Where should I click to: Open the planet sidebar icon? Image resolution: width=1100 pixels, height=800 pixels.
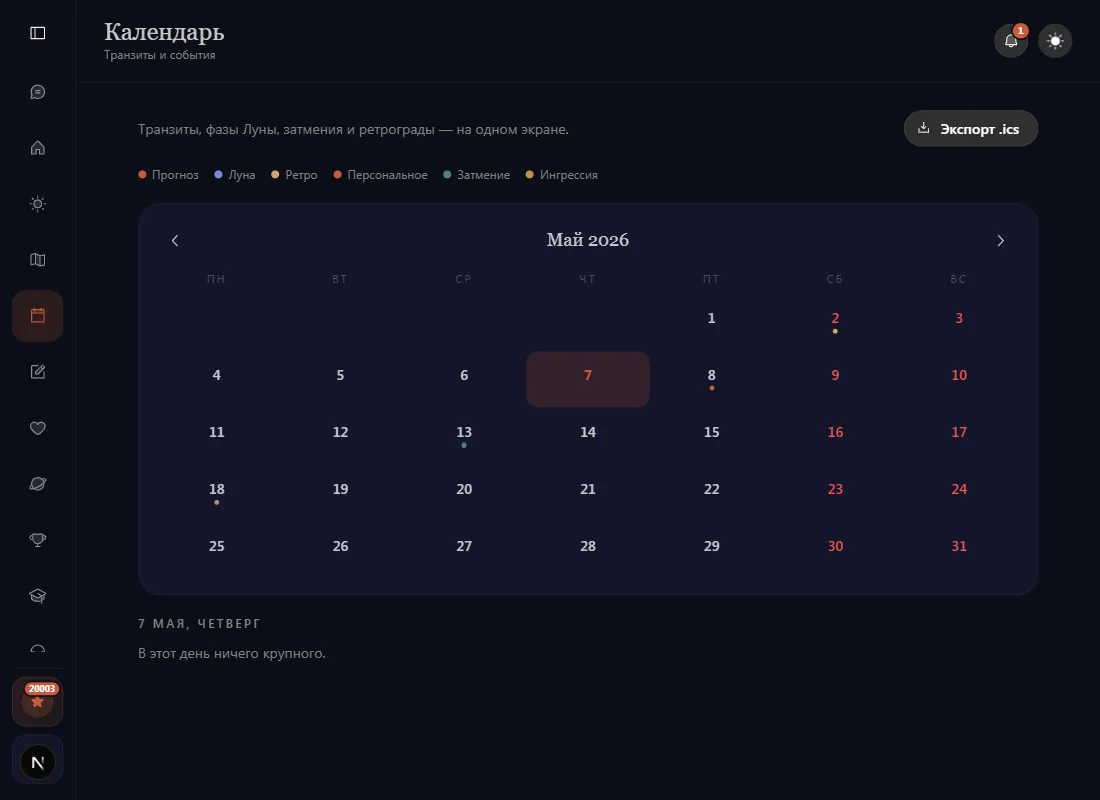[x=38, y=484]
